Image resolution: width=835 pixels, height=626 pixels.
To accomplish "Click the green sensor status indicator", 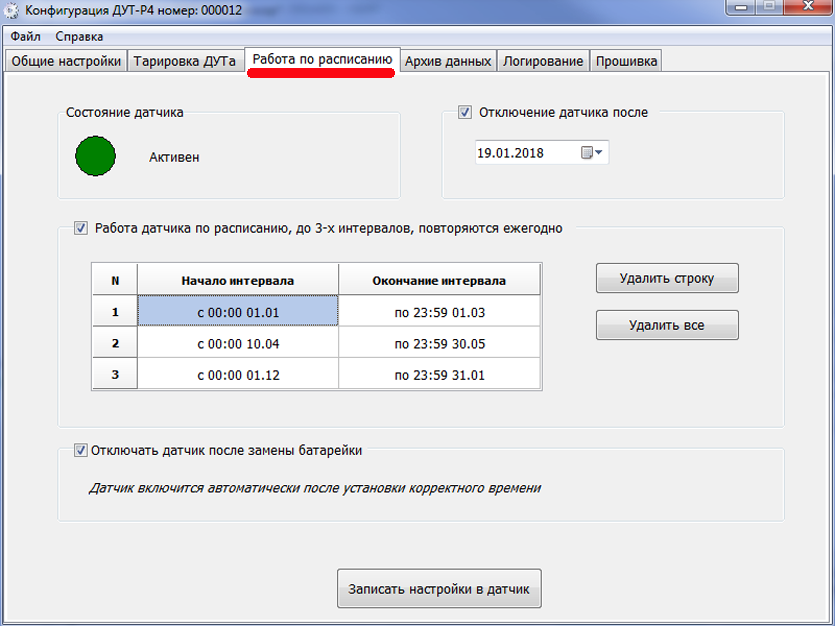I will [95, 156].
